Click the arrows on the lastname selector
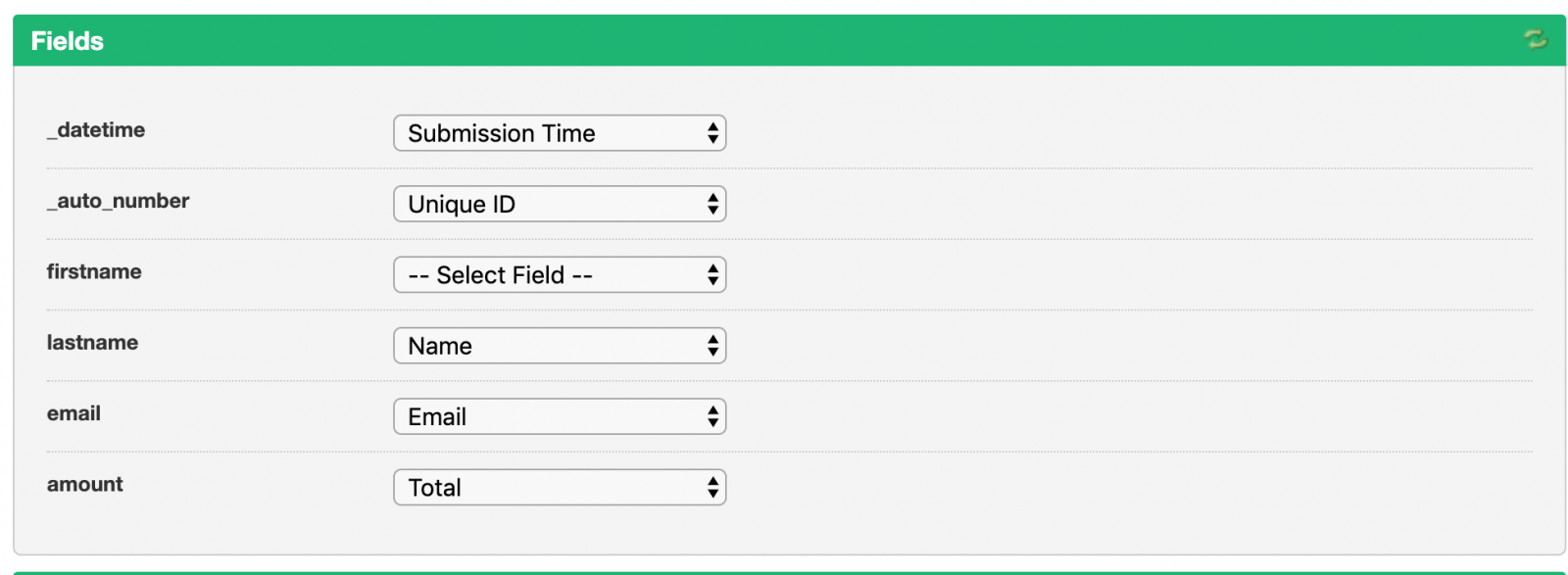The width and height of the screenshot is (1568, 575). coord(712,346)
